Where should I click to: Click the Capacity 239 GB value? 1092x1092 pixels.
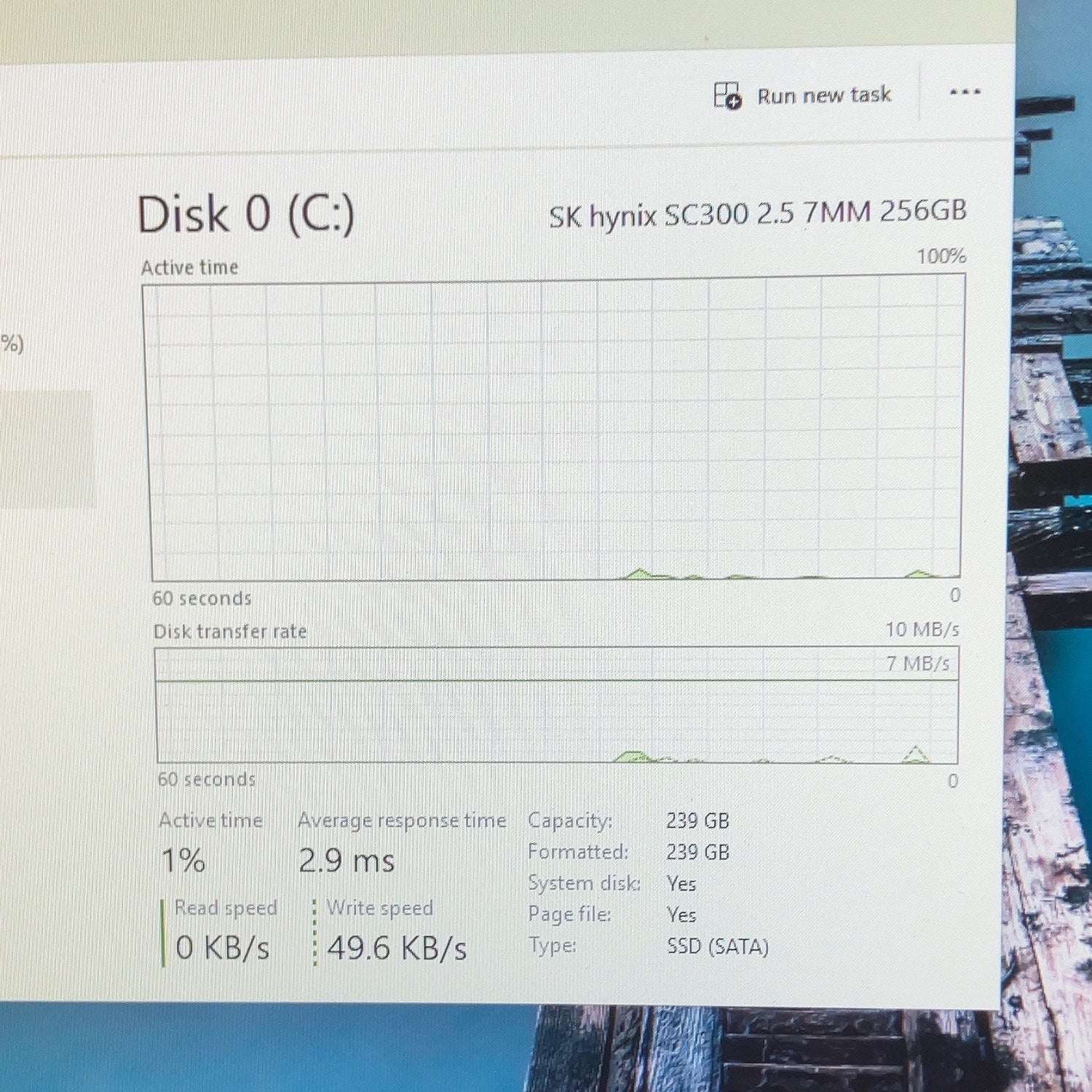[697, 821]
